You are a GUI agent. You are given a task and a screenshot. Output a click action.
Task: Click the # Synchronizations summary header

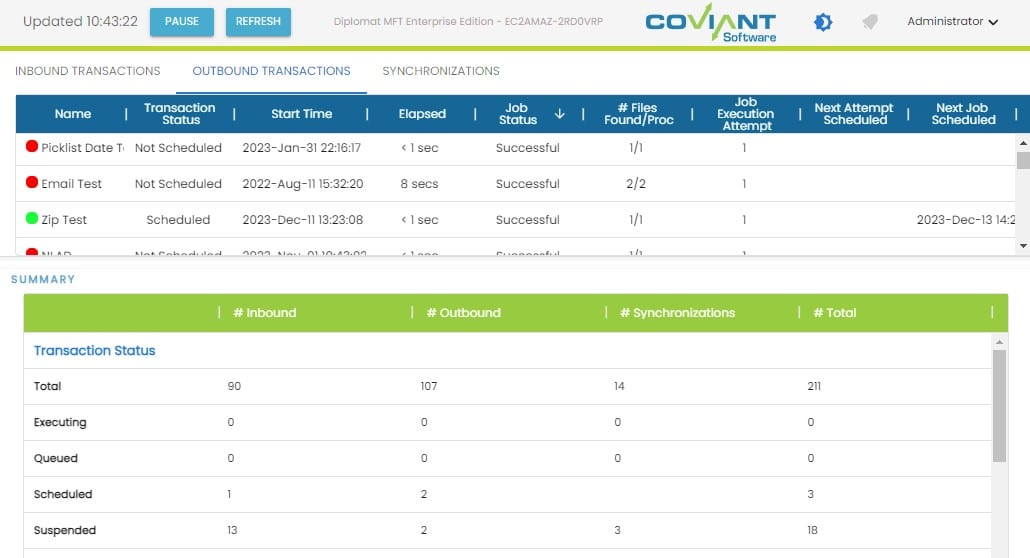pos(677,313)
